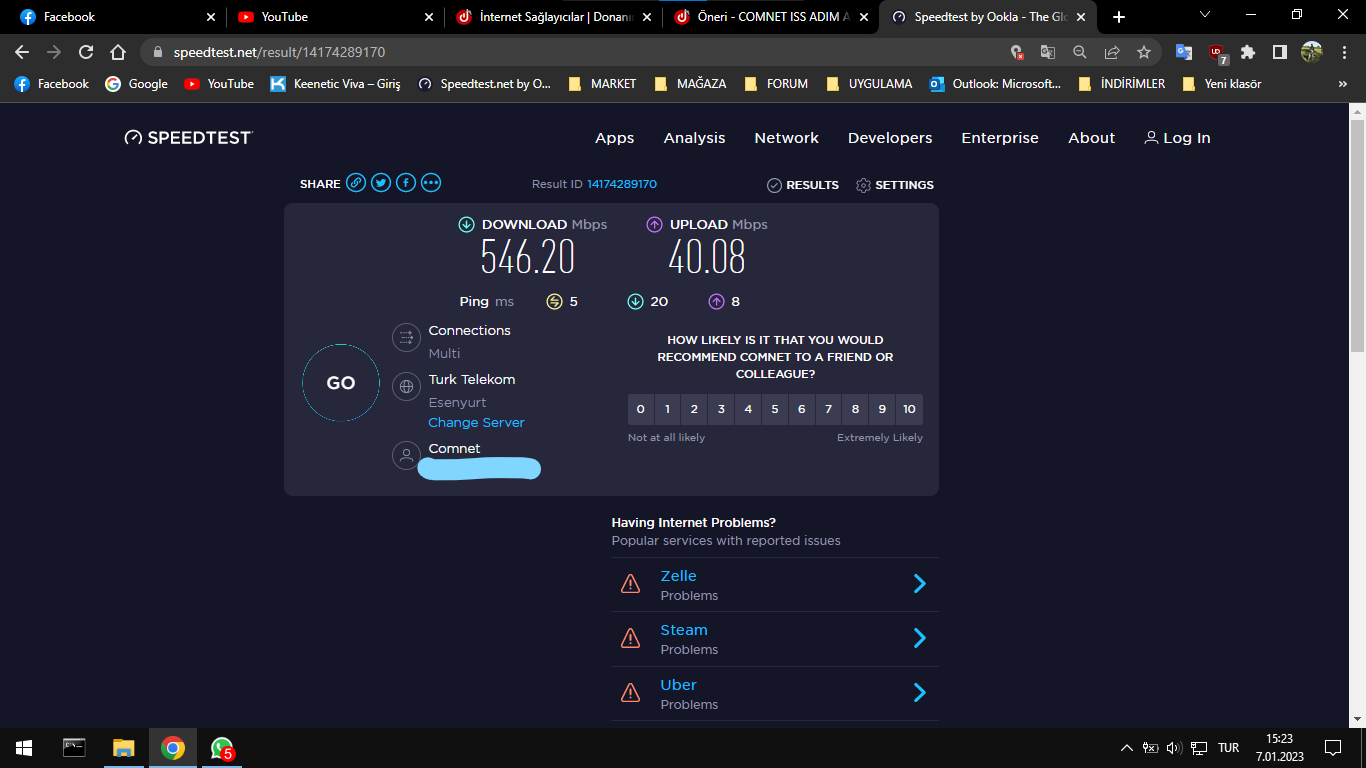Click the share page icon in address bar

(x=1112, y=52)
